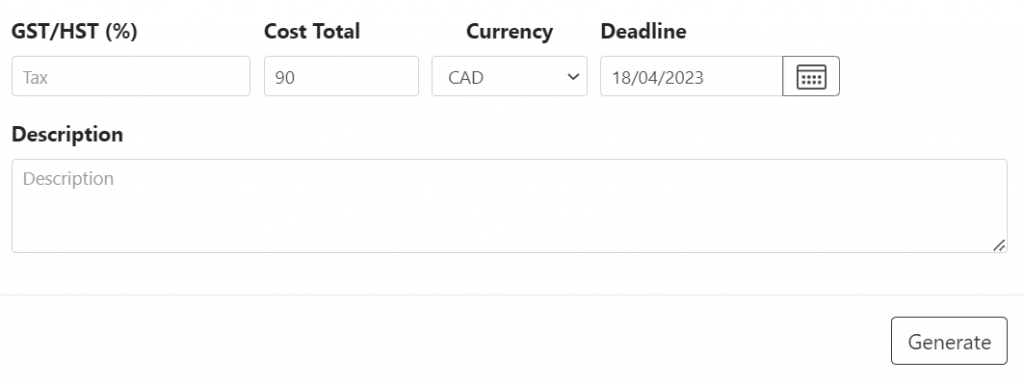The width and height of the screenshot is (1024, 385).
Task: Expand the Currency combo box
Action: (x=509, y=76)
